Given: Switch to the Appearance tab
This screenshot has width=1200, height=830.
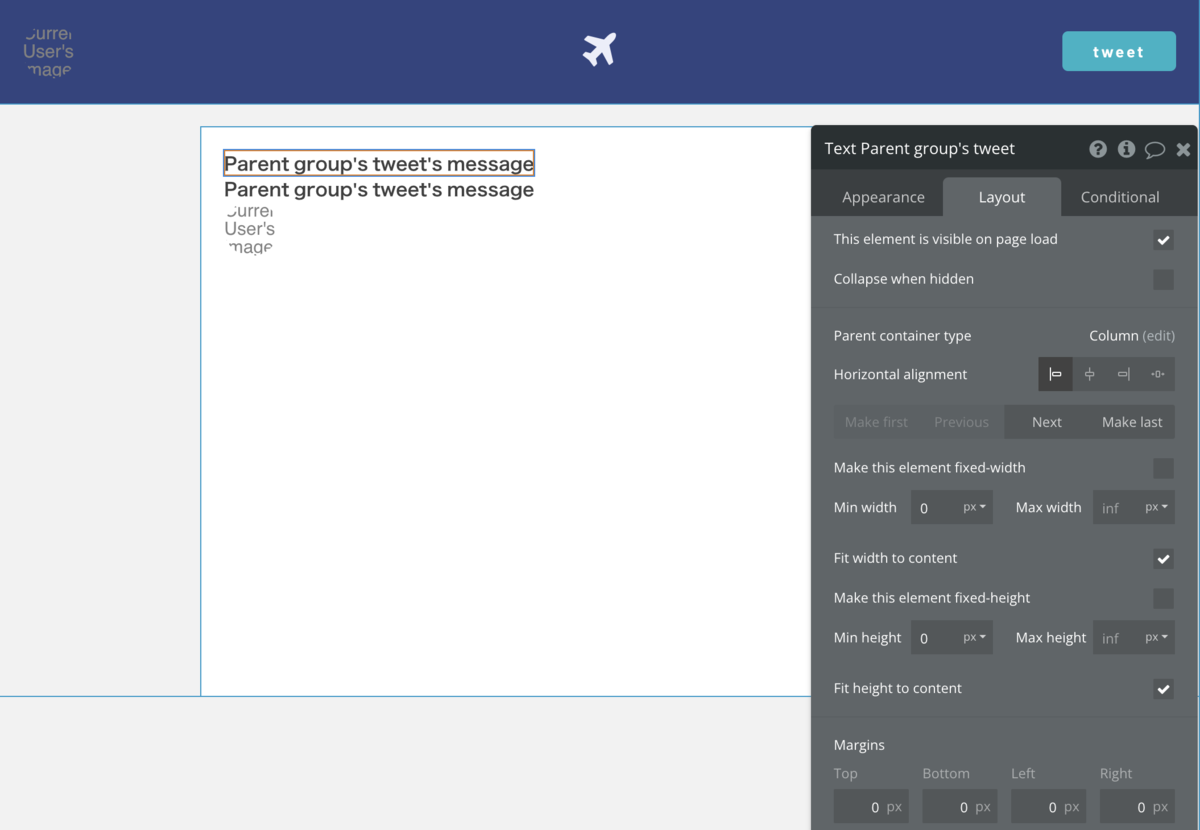Looking at the screenshot, I should click(883, 197).
